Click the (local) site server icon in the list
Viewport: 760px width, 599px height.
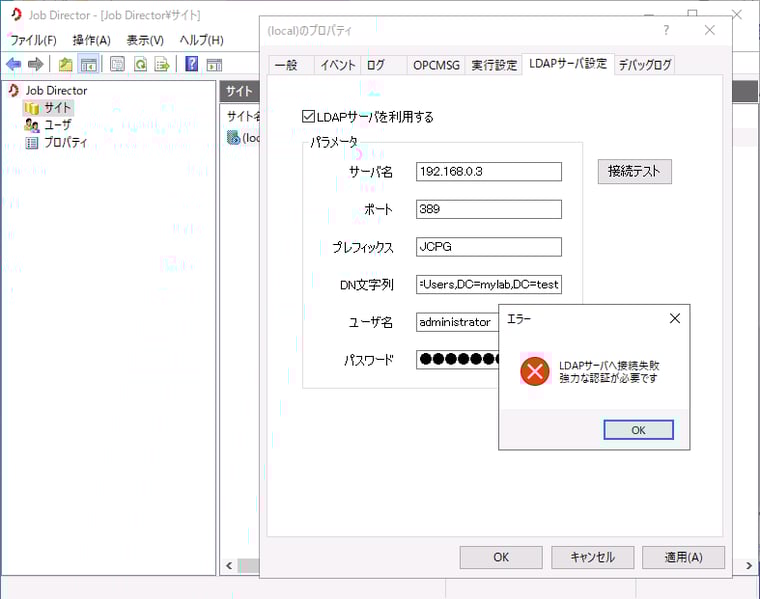coord(234,138)
